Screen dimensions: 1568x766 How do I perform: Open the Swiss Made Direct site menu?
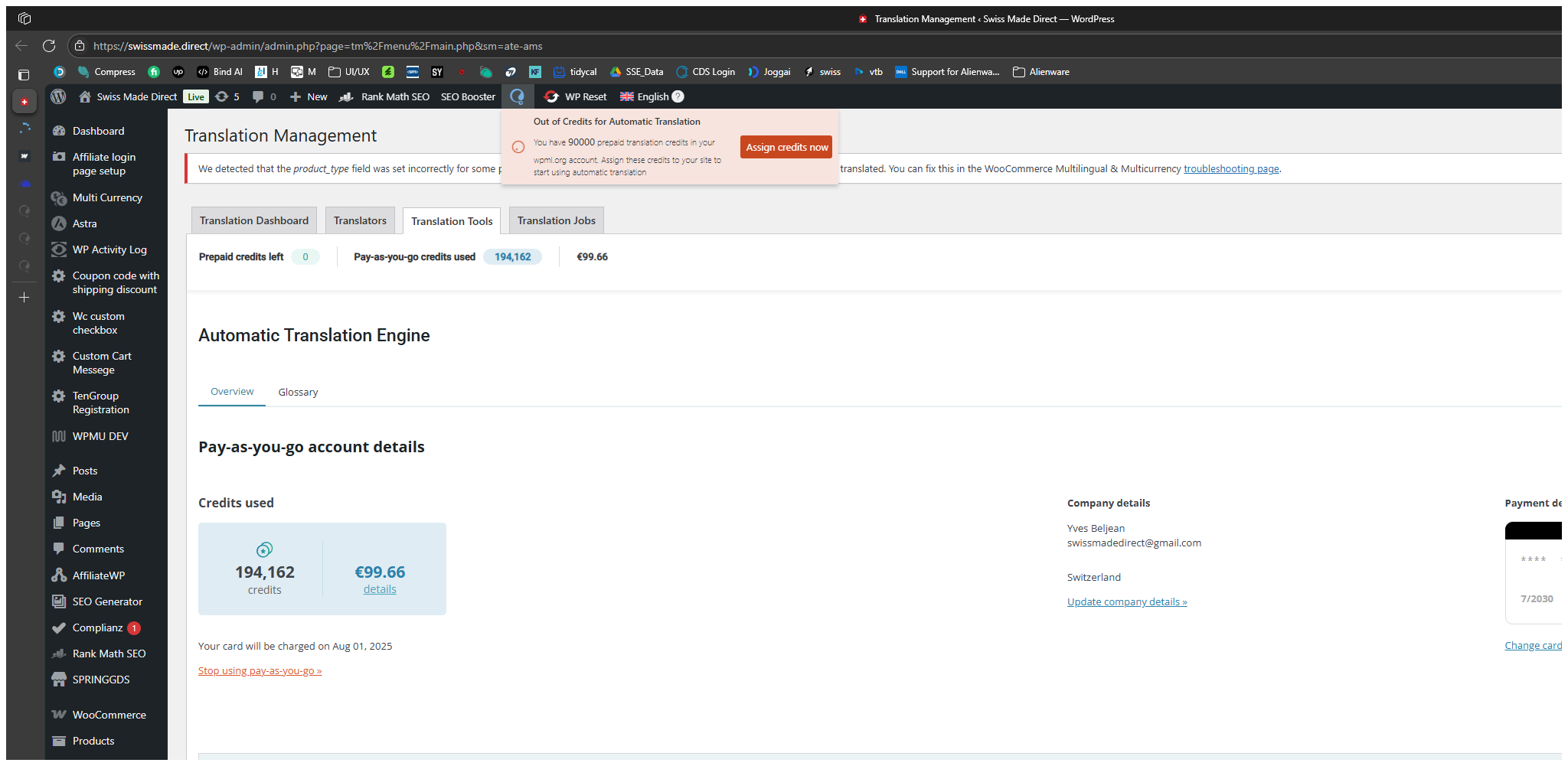[128, 96]
